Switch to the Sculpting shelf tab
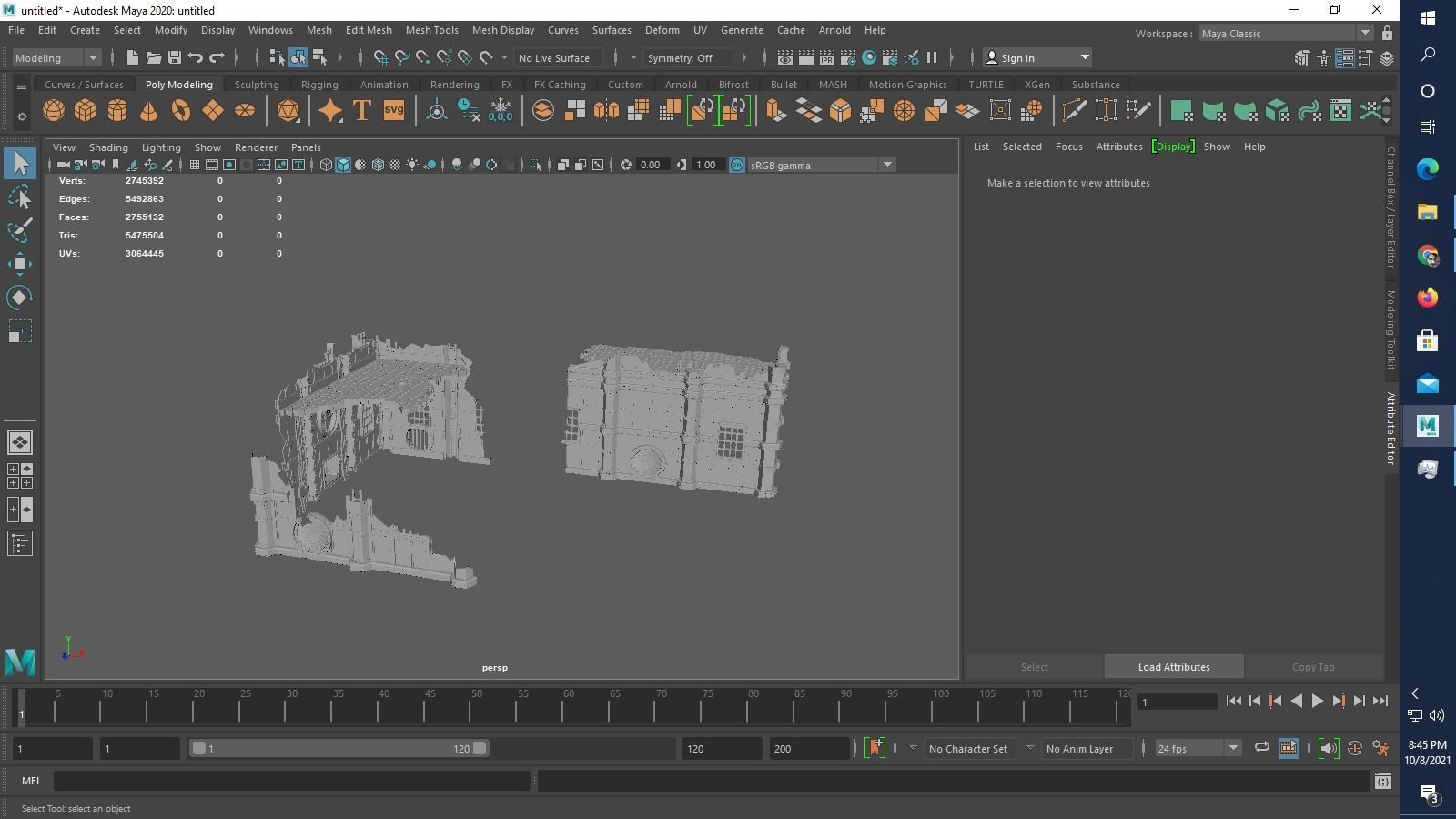The height and width of the screenshot is (819, 1456). click(x=257, y=85)
